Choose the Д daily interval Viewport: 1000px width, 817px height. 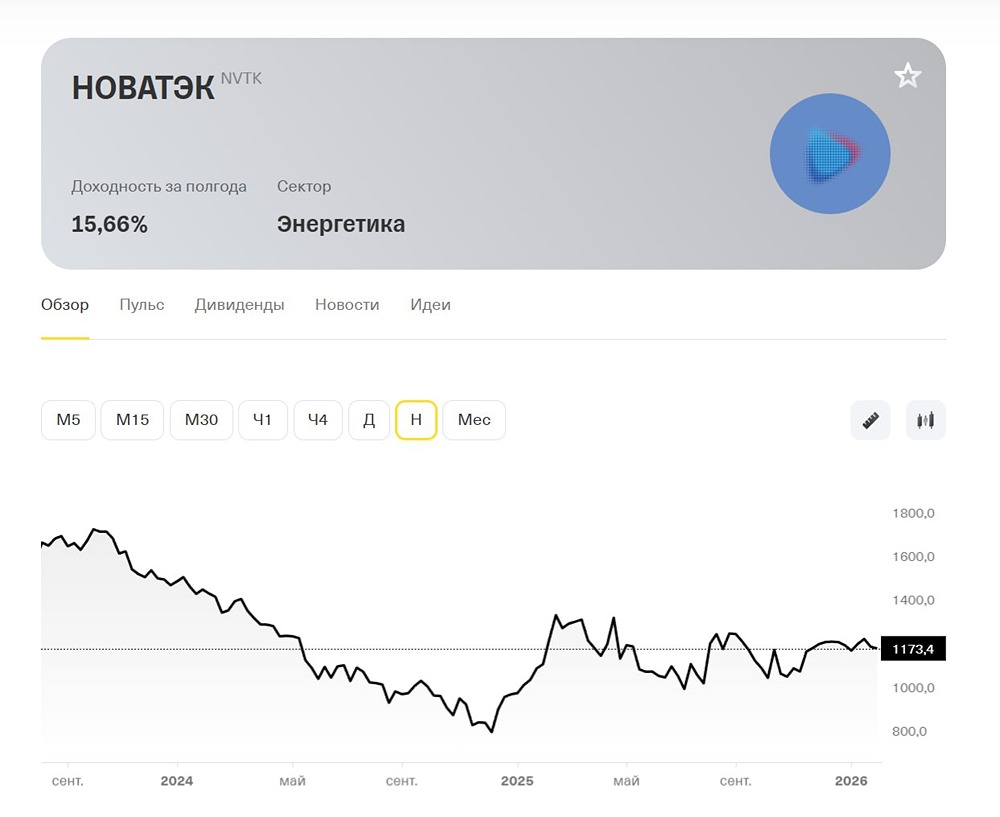coord(369,420)
